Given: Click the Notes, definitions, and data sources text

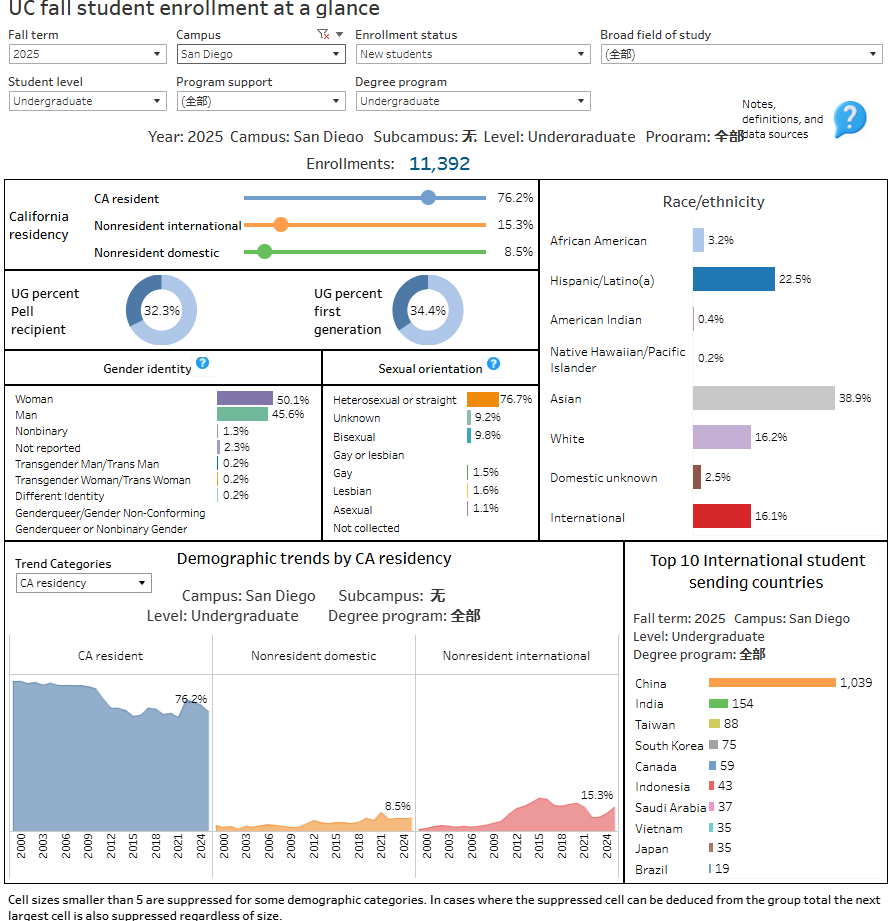Looking at the screenshot, I should (x=782, y=119).
